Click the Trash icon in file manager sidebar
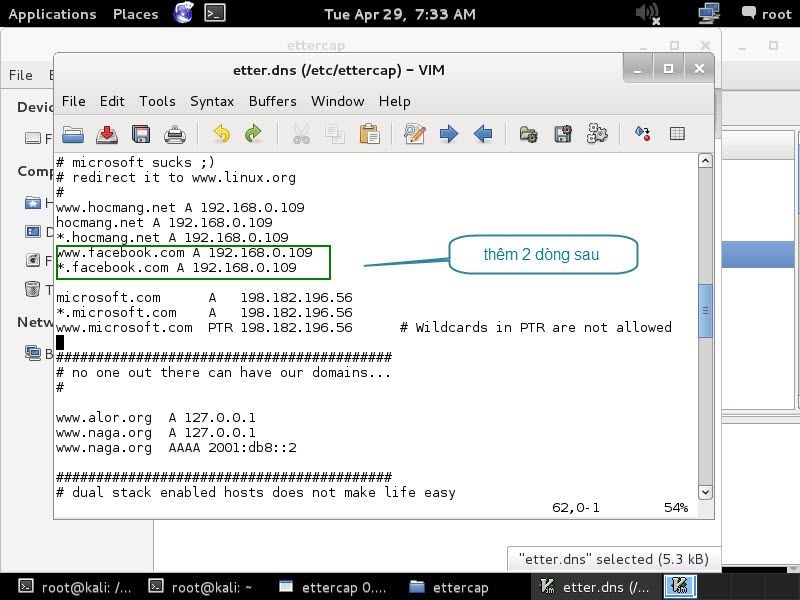 (x=33, y=289)
